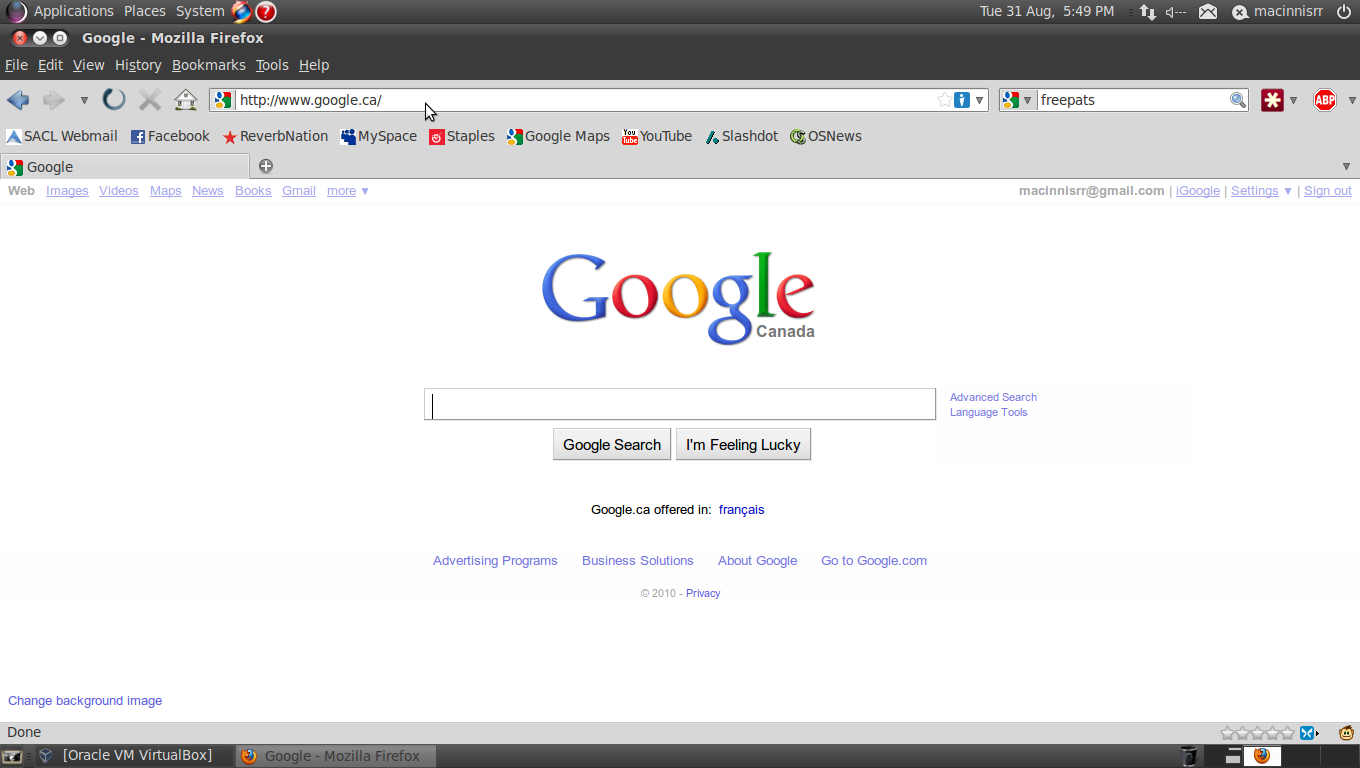
Task: Expand the back/forward history dropdown arrow
Action: click(x=84, y=100)
